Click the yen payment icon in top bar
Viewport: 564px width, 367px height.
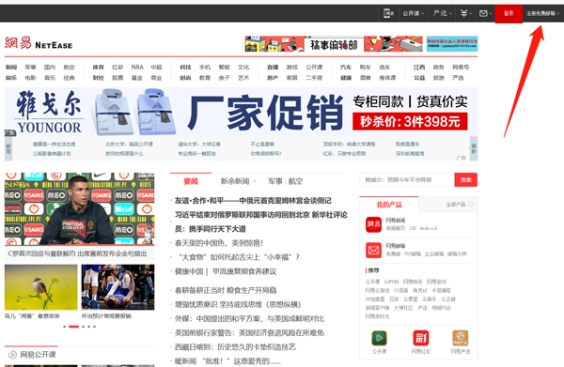click(x=464, y=13)
